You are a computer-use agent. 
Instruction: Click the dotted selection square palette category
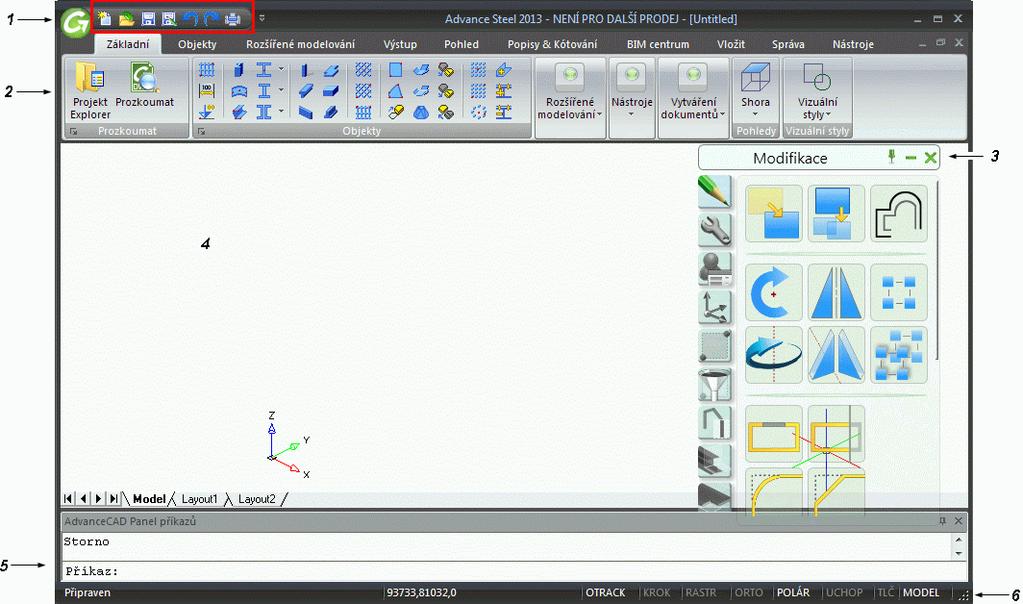coord(714,346)
